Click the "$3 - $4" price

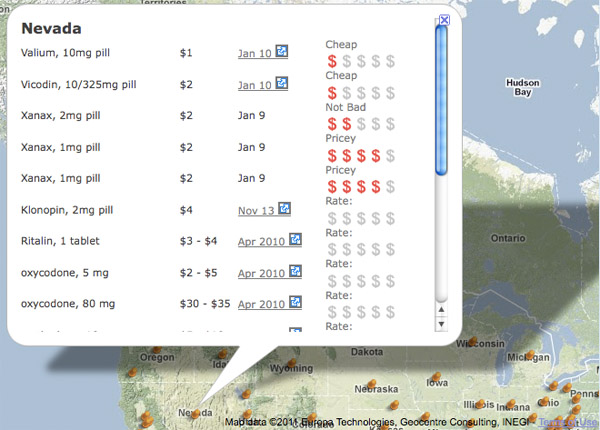point(198,241)
